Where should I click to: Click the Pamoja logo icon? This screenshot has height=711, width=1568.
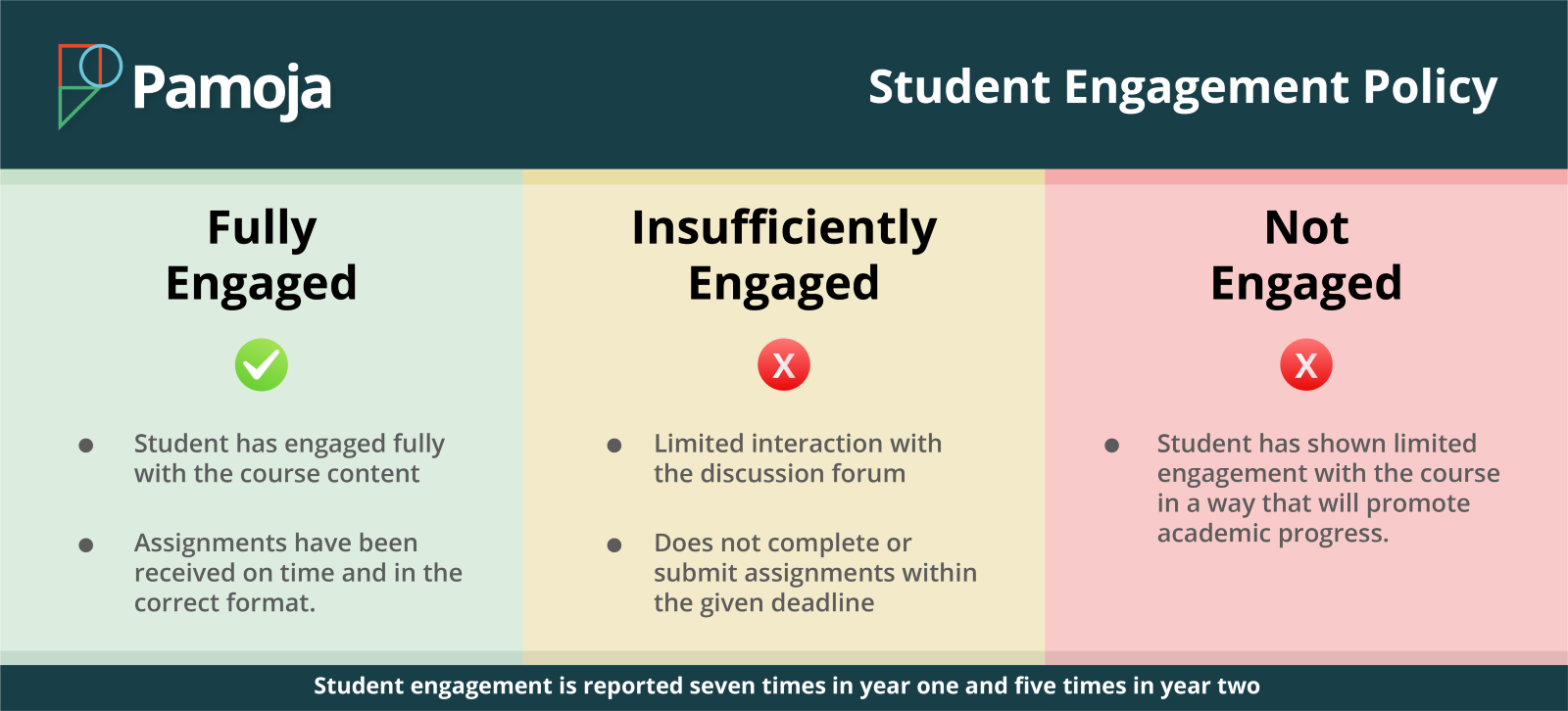pos(88,85)
